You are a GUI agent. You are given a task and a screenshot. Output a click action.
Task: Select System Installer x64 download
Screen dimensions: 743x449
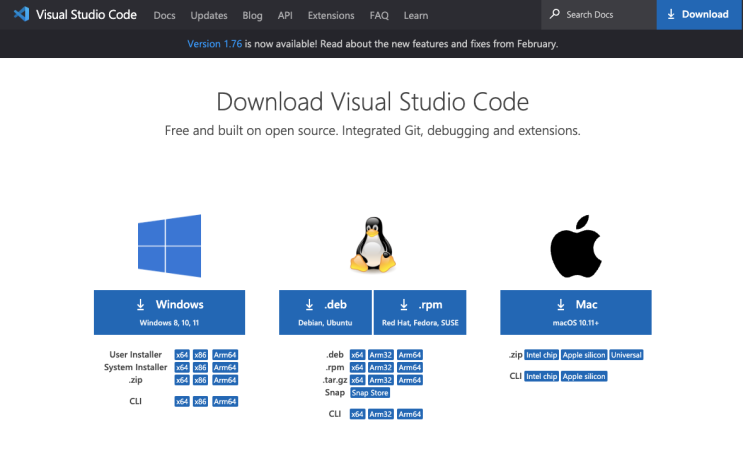point(182,368)
